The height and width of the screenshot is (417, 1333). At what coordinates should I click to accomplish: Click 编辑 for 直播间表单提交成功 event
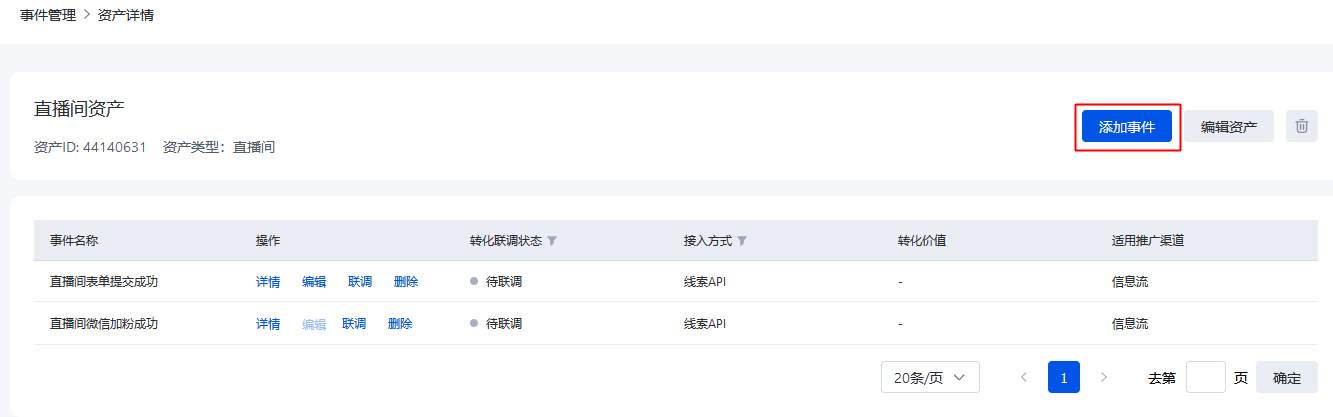click(314, 282)
